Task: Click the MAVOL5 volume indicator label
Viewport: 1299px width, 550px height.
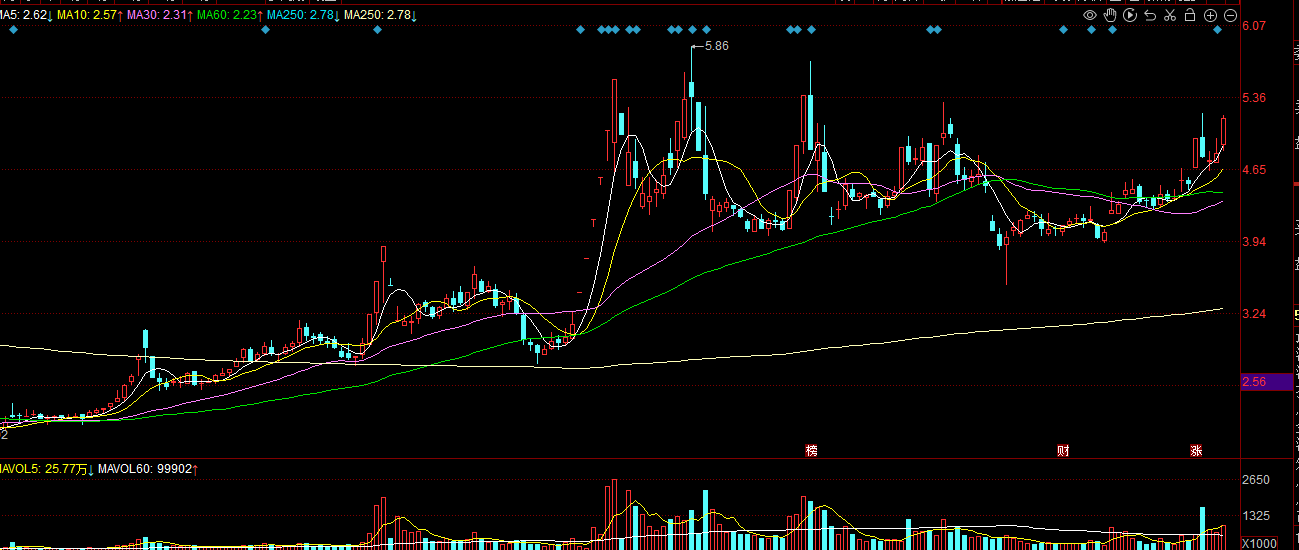Action: 46,468
